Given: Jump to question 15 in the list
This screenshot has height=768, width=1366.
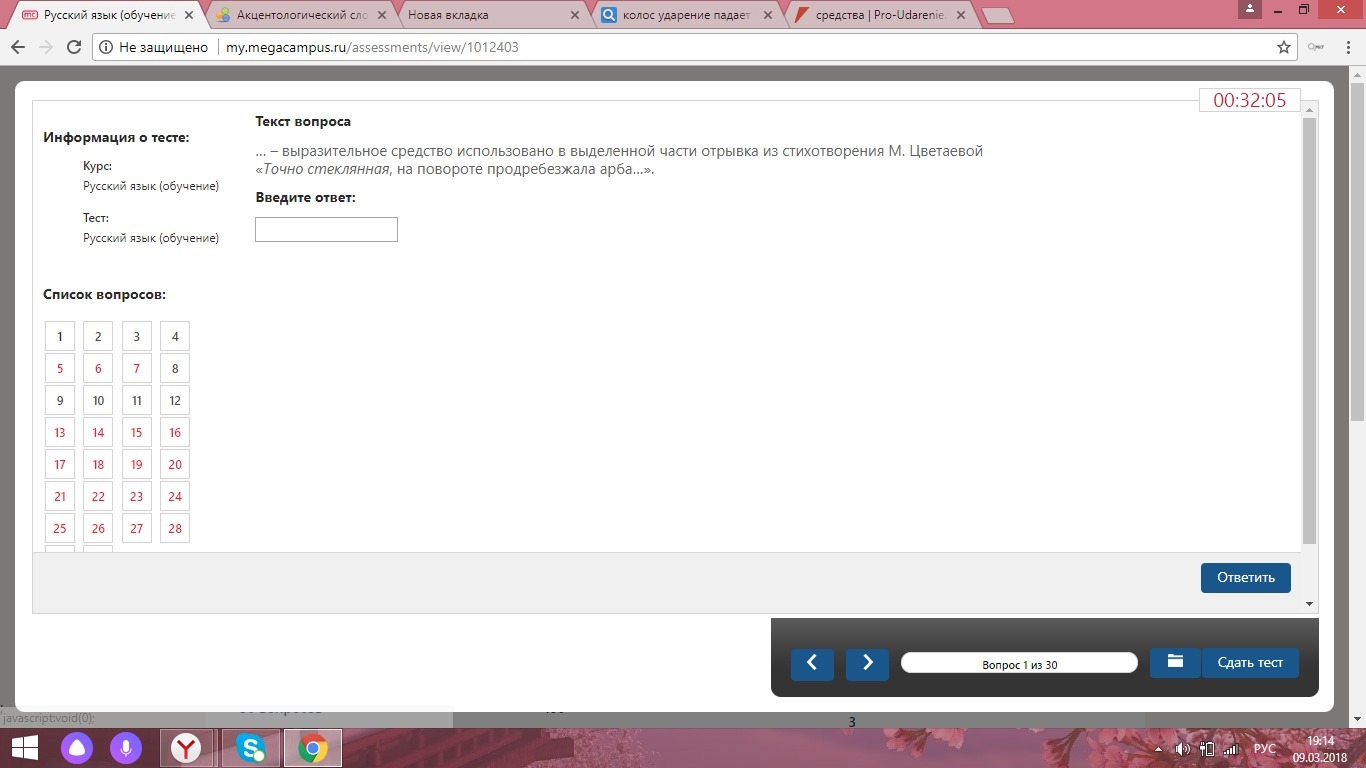Looking at the screenshot, I should [137, 433].
